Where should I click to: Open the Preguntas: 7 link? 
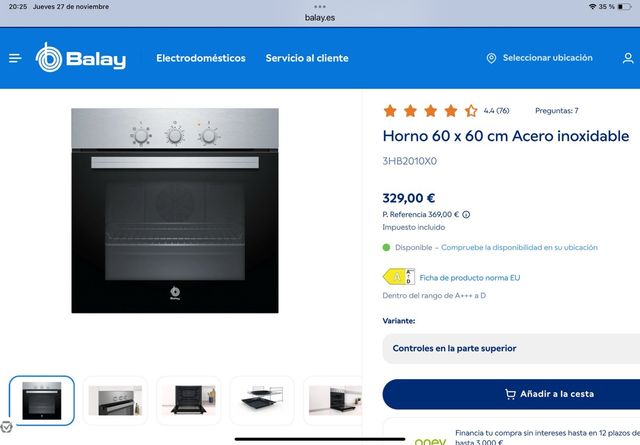click(x=557, y=111)
